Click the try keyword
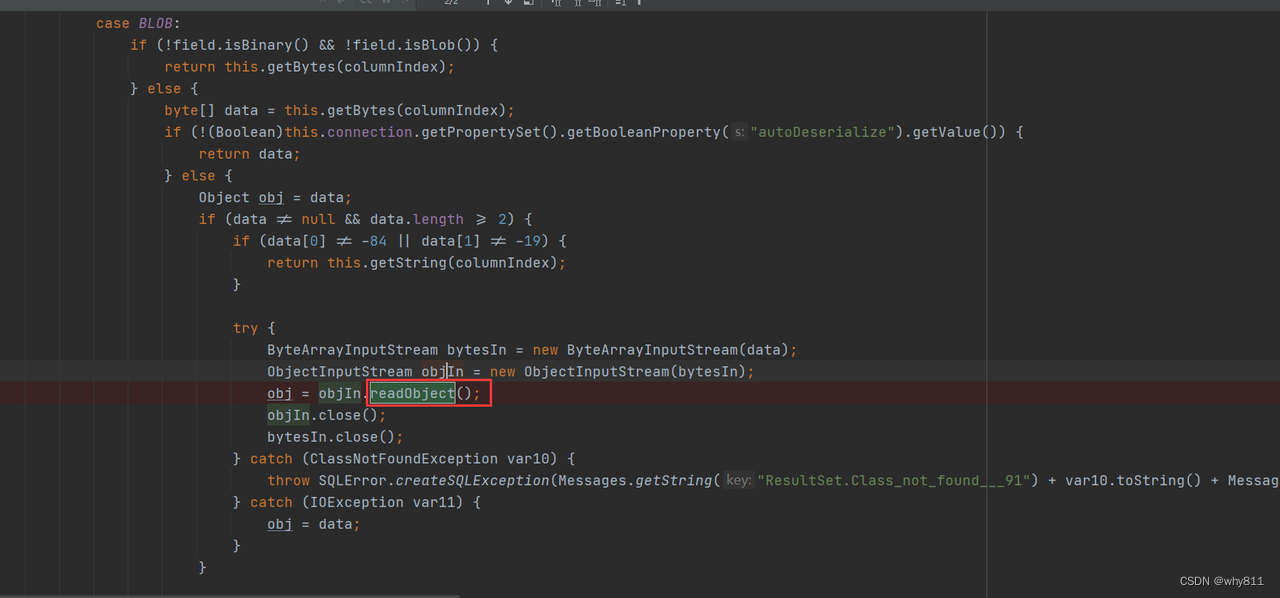The image size is (1280, 598). (x=246, y=328)
